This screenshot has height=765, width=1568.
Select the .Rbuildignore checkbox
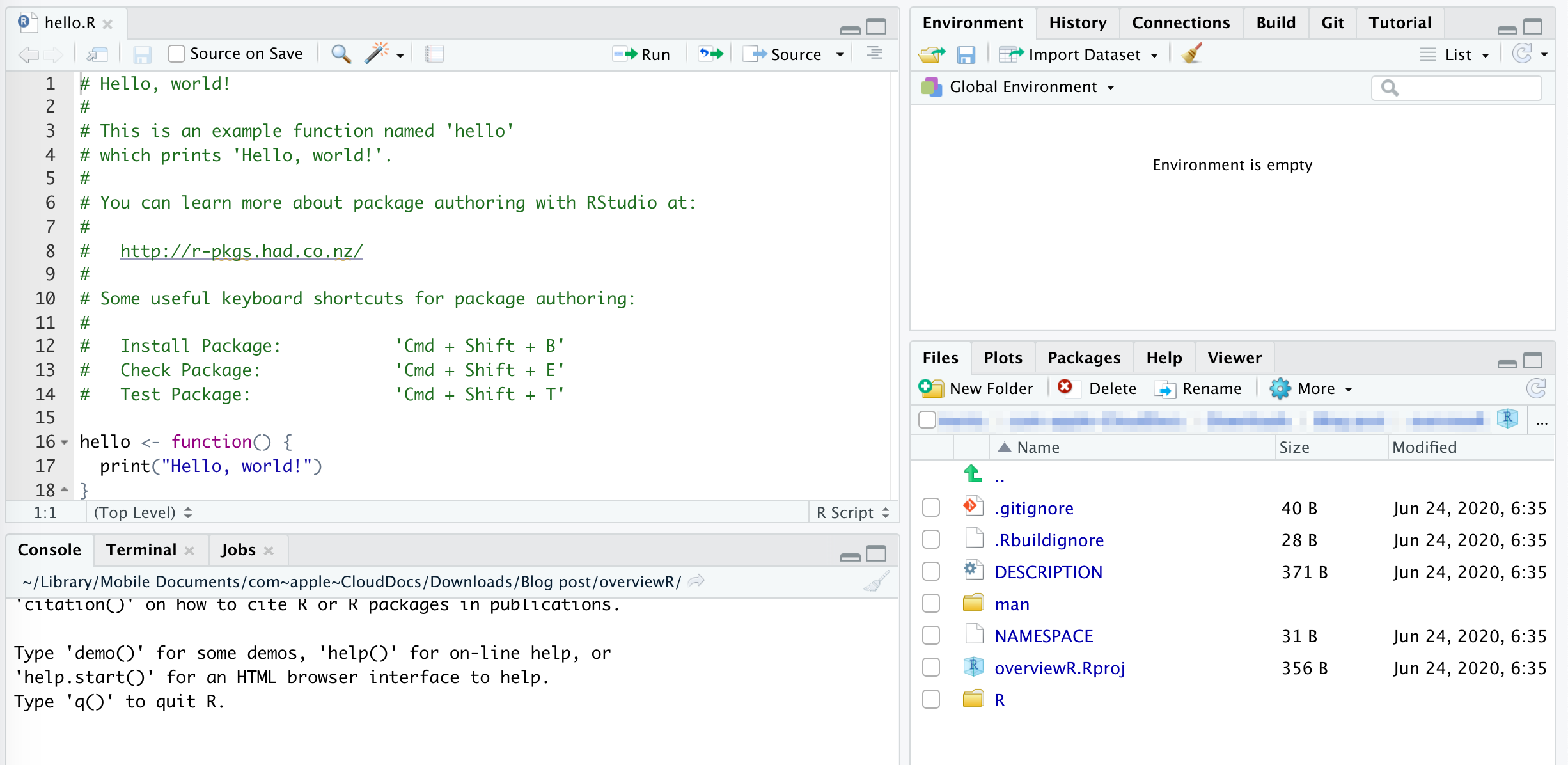click(x=931, y=539)
